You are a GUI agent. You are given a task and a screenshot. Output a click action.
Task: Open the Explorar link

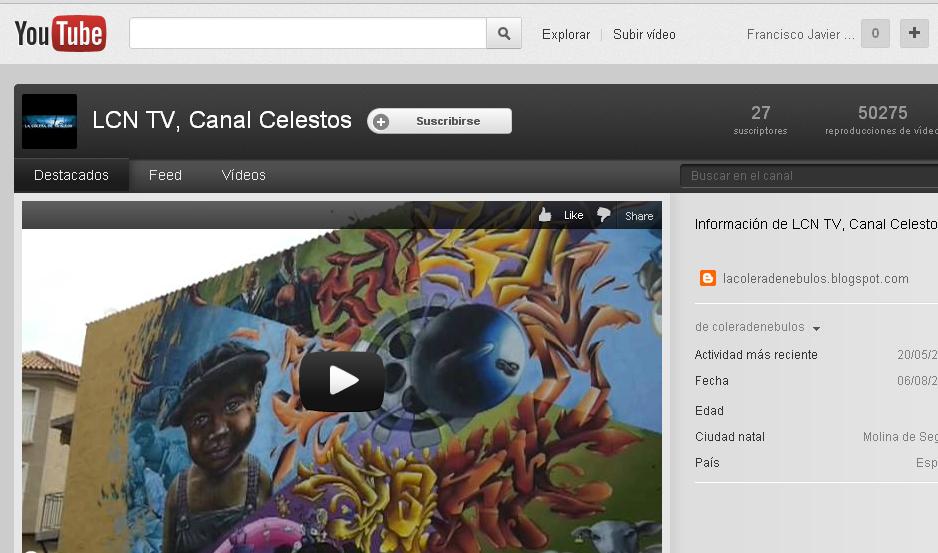click(x=566, y=35)
